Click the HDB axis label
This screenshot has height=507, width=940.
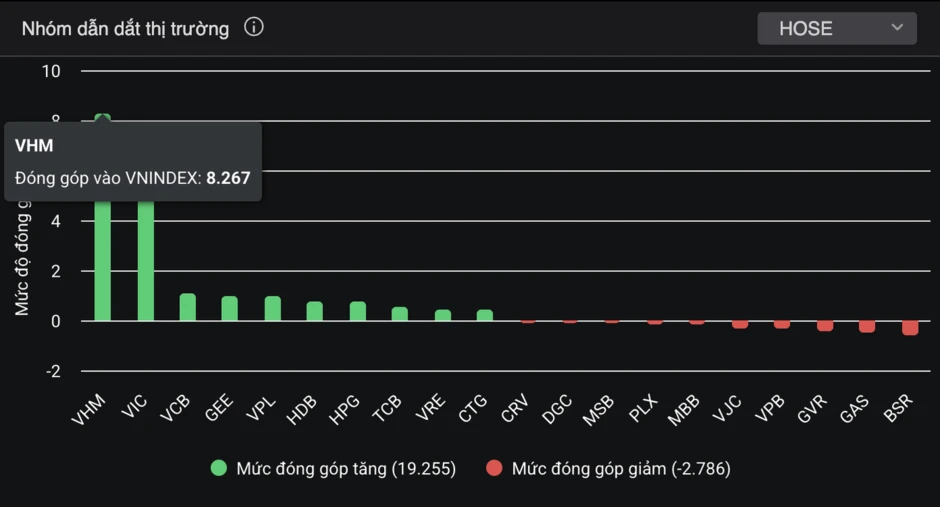[x=302, y=411]
